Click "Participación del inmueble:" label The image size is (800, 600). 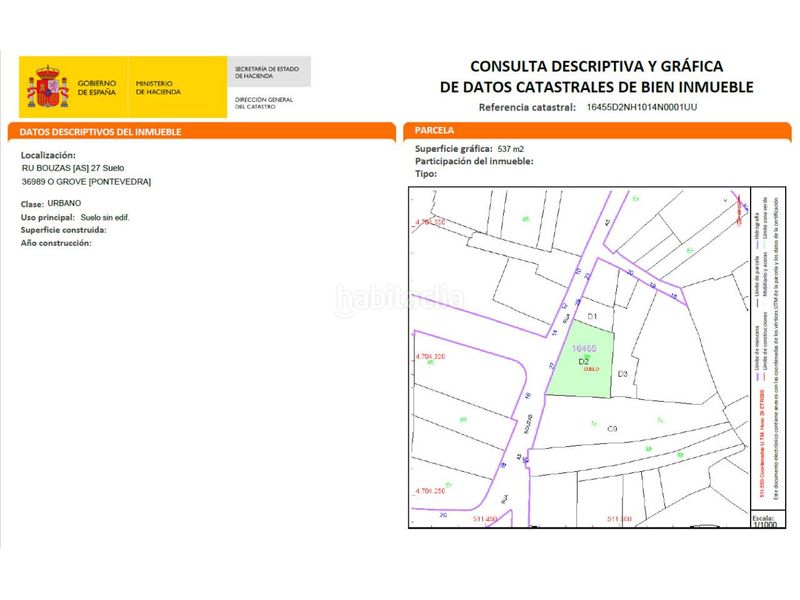point(474,161)
